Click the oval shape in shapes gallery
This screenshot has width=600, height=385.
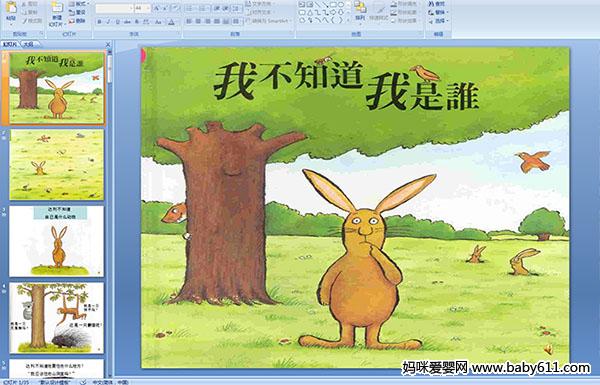[x=340, y=5]
